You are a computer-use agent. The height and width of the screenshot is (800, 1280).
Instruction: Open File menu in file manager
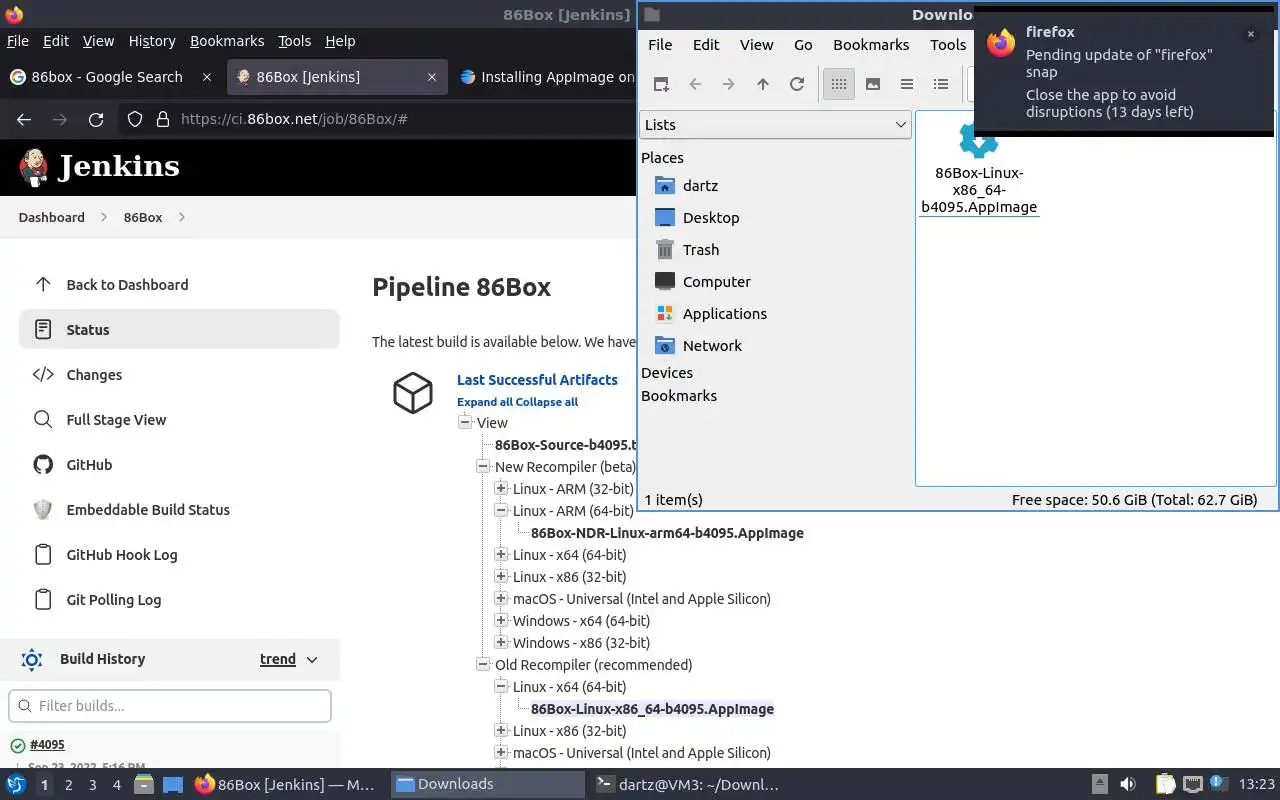pyautogui.click(x=660, y=45)
